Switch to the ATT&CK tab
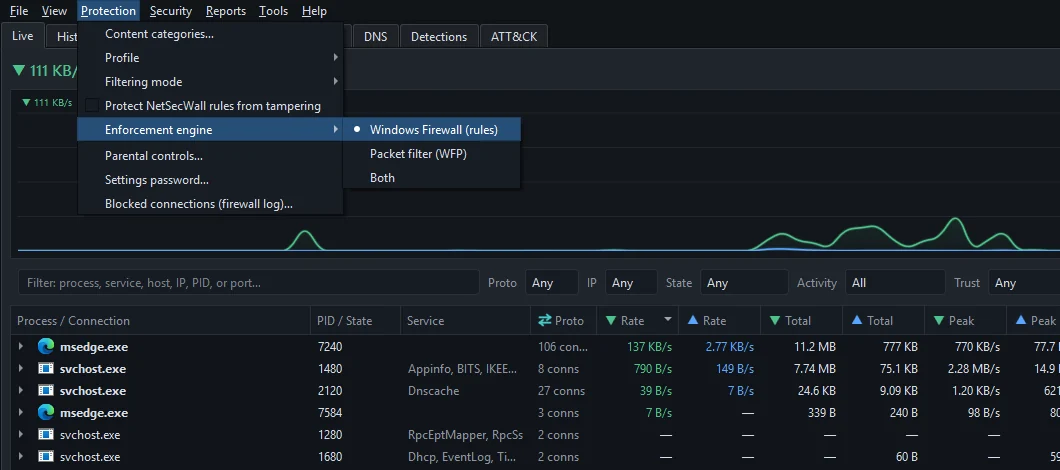The width and height of the screenshot is (1060, 470). click(x=514, y=37)
